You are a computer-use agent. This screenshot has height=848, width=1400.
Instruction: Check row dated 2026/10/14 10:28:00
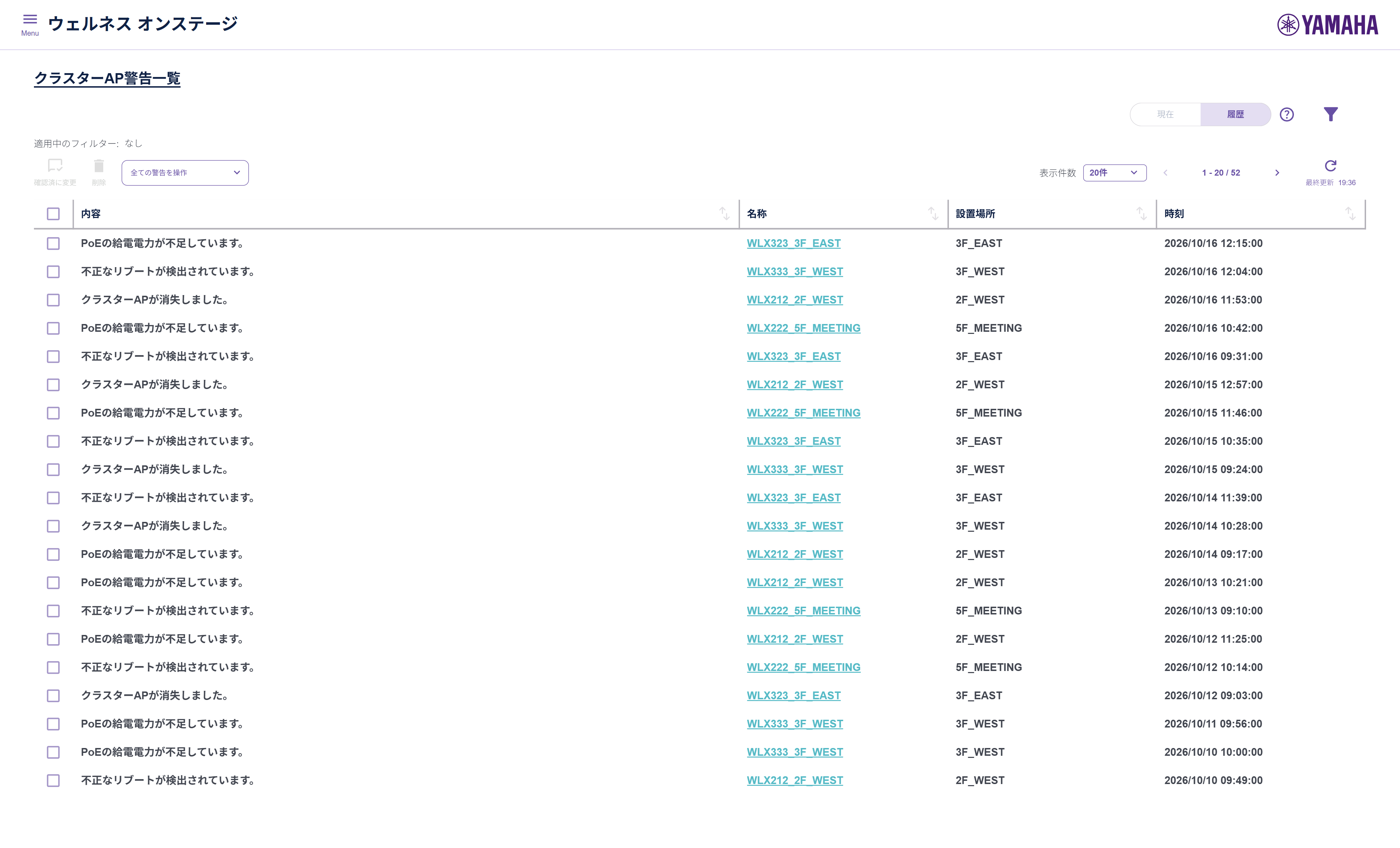click(53, 526)
